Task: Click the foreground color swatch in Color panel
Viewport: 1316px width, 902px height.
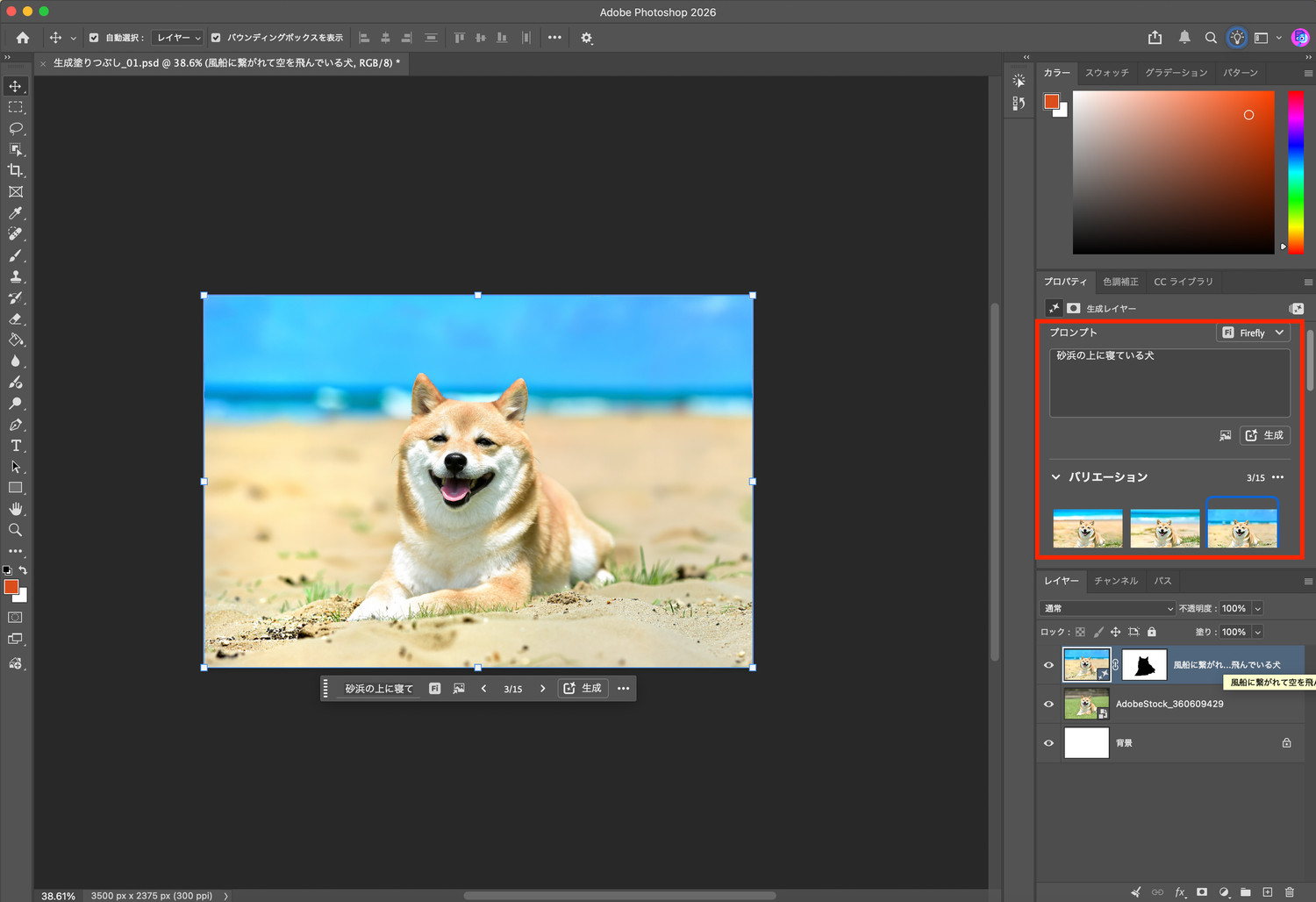Action: 1052,101
